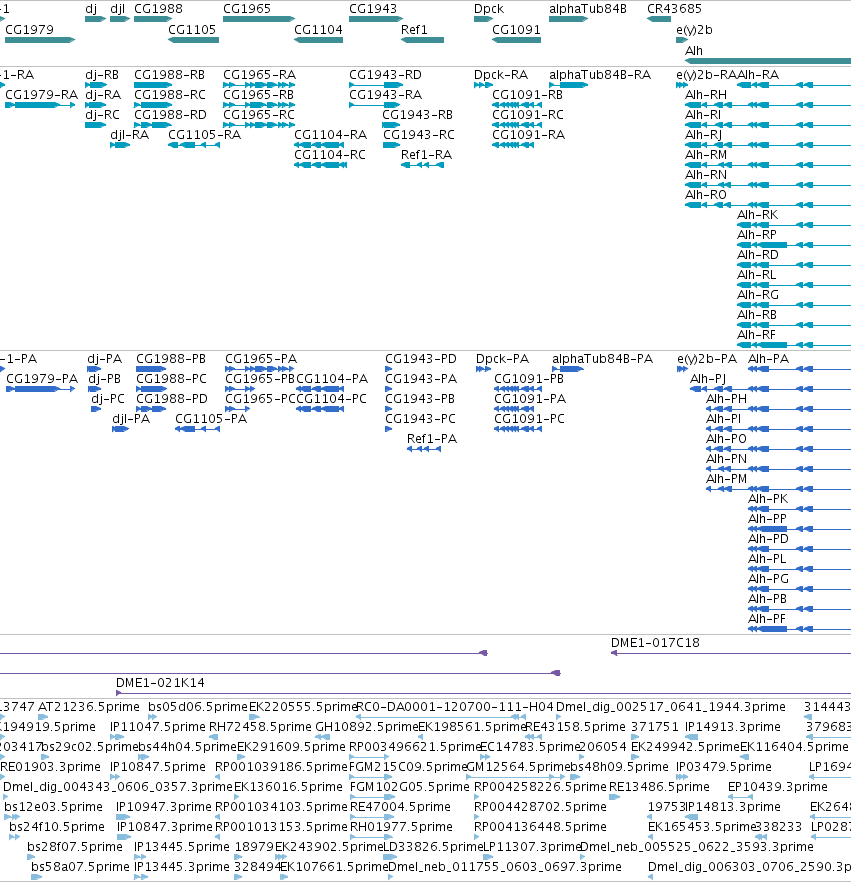Select protein Ref1-PA
This screenshot has height=882, width=851.
(x=424, y=449)
